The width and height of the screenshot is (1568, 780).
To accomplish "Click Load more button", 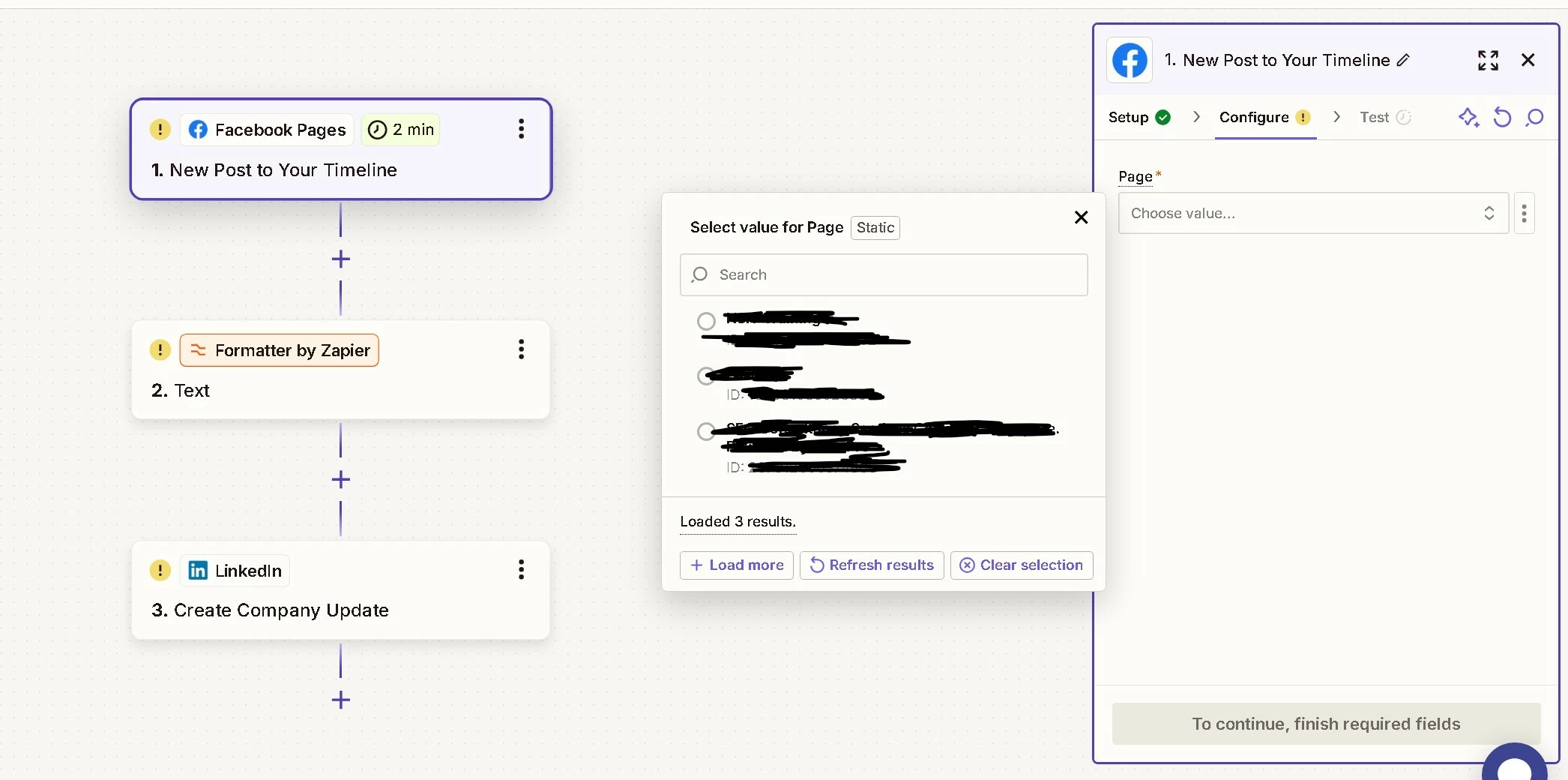I will pos(736,565).
